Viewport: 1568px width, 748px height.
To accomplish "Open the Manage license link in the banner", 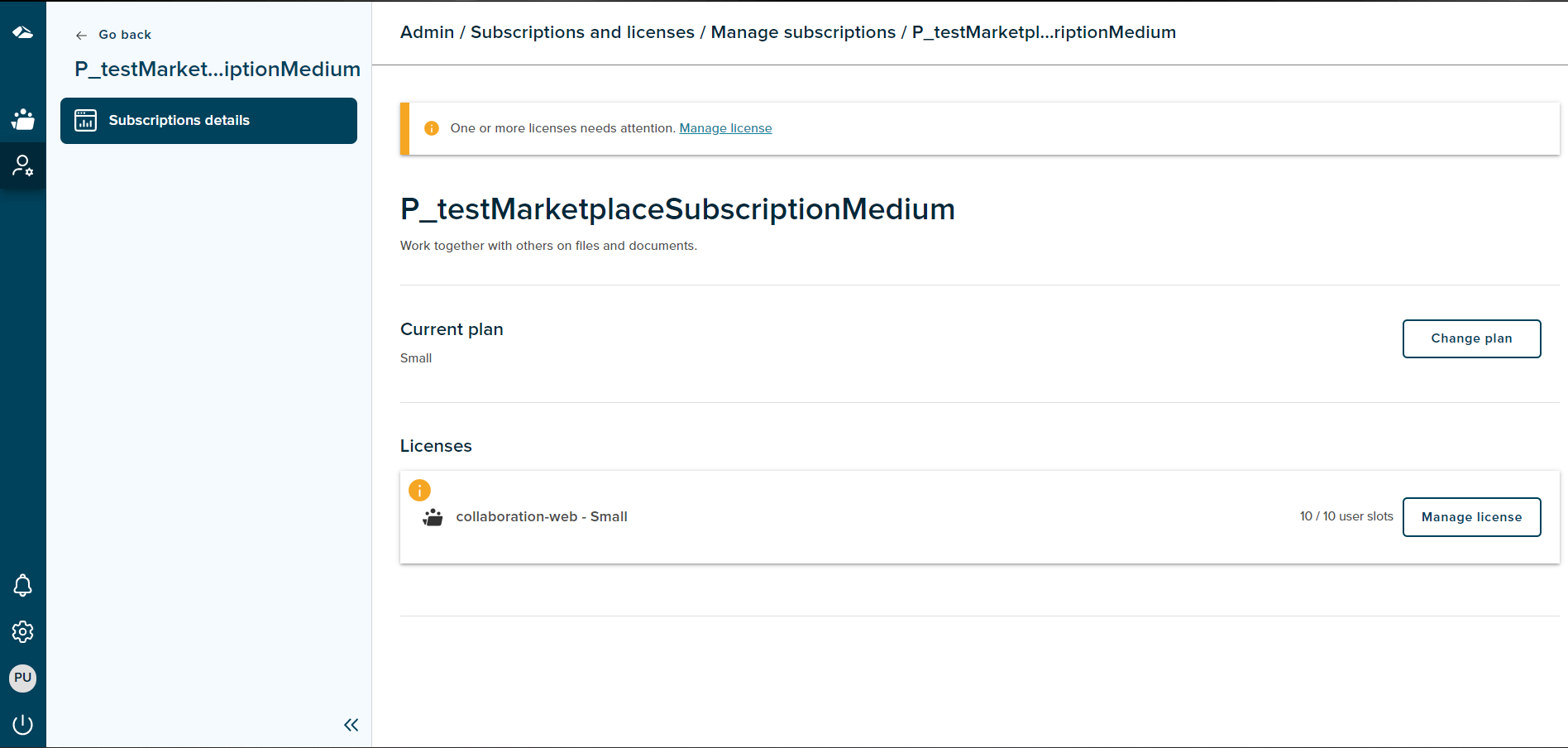I will click(725, 128).
